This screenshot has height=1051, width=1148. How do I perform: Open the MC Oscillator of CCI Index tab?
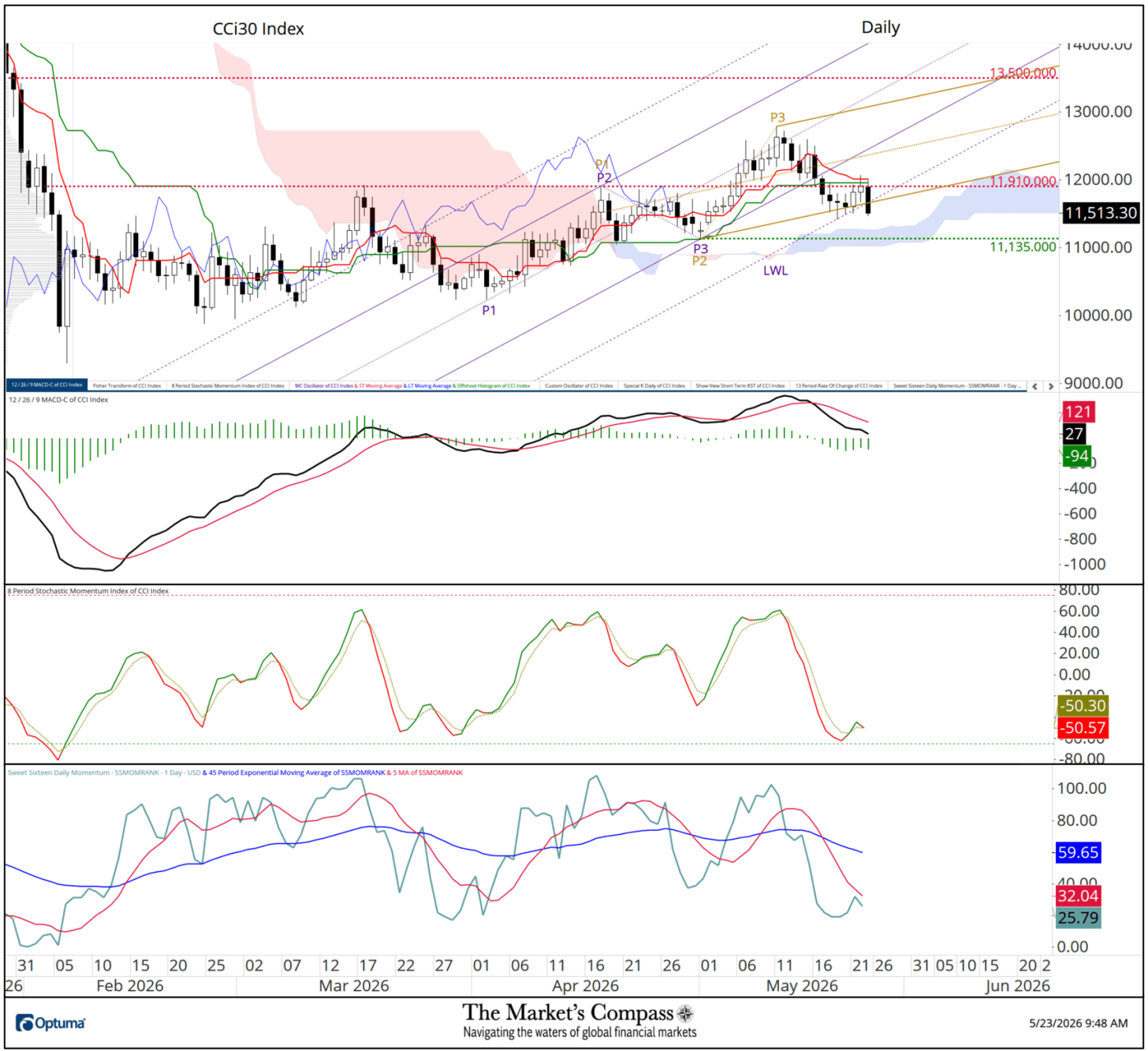click(x=412, y=386)
